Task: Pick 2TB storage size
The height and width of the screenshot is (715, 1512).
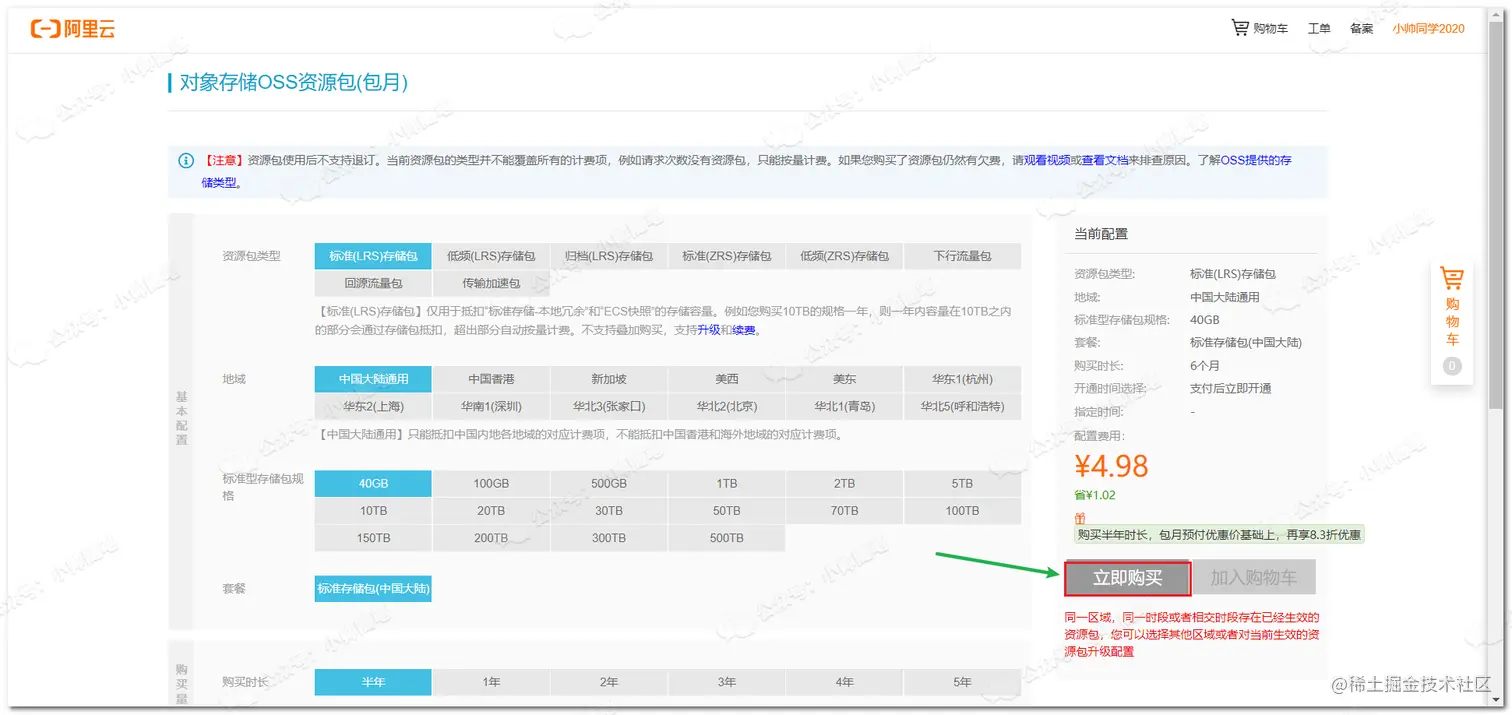Action: pos(845,484)
